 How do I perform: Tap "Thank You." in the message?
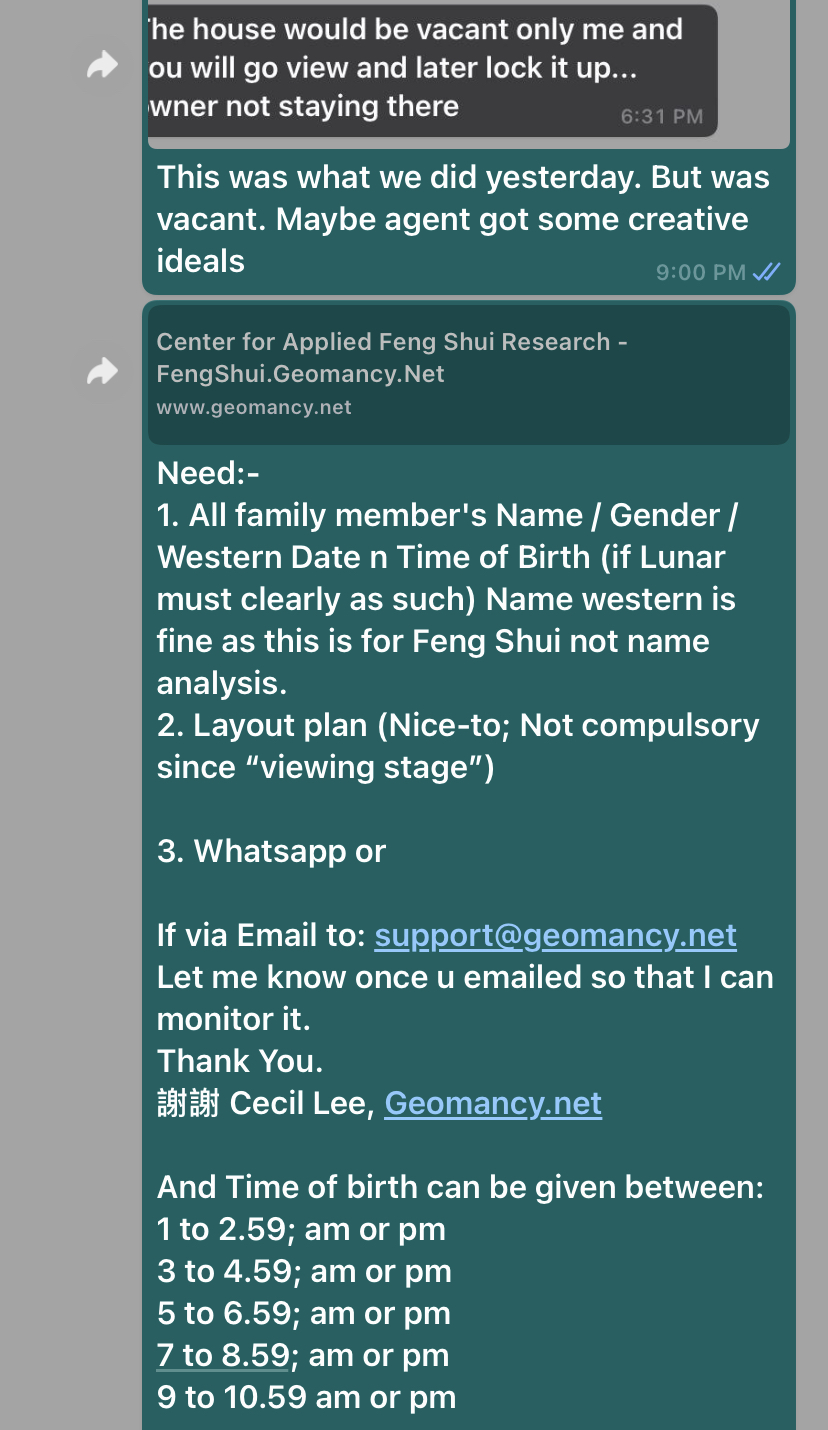240,1061
